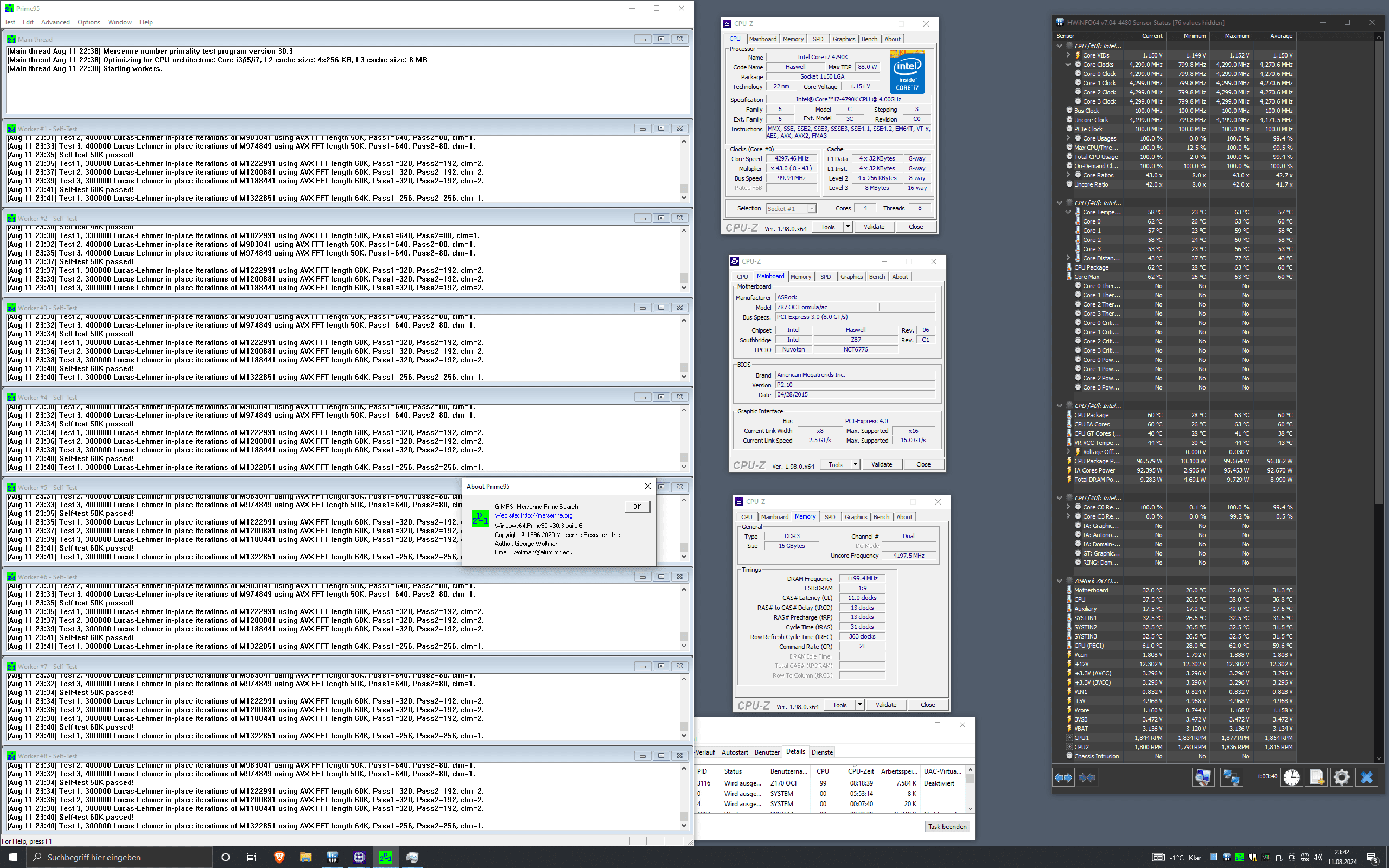
Task: Switch to Bench tab in CPU-Z Memory window
Action: pyautogui.click(x=881, y=517)
